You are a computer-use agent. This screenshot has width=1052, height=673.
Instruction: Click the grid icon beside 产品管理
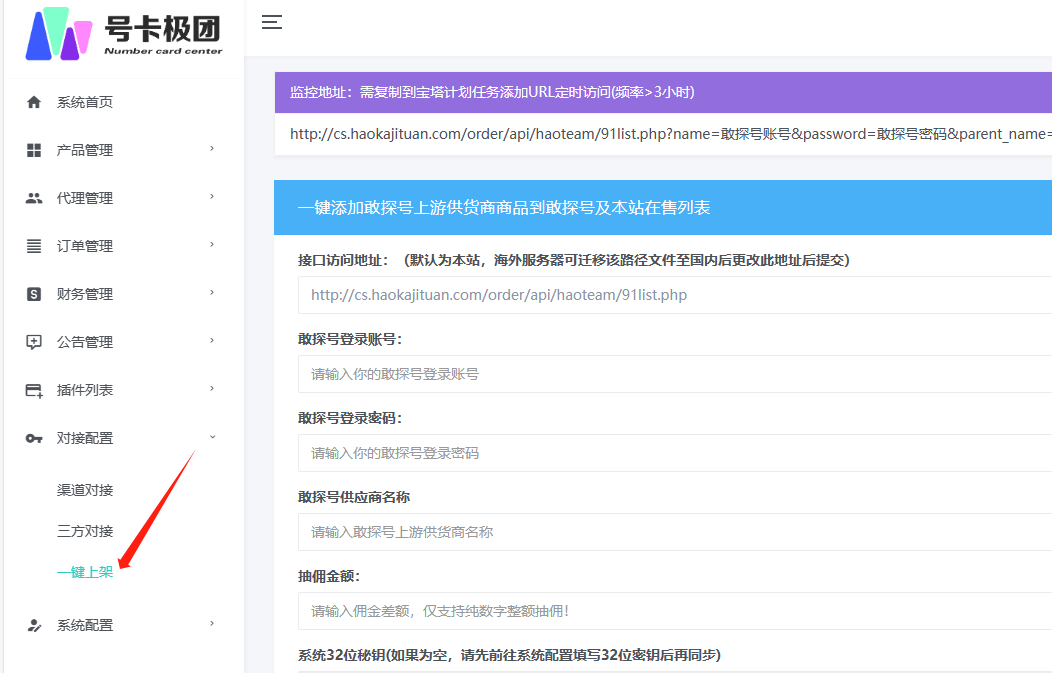click(x=34, y=150)
